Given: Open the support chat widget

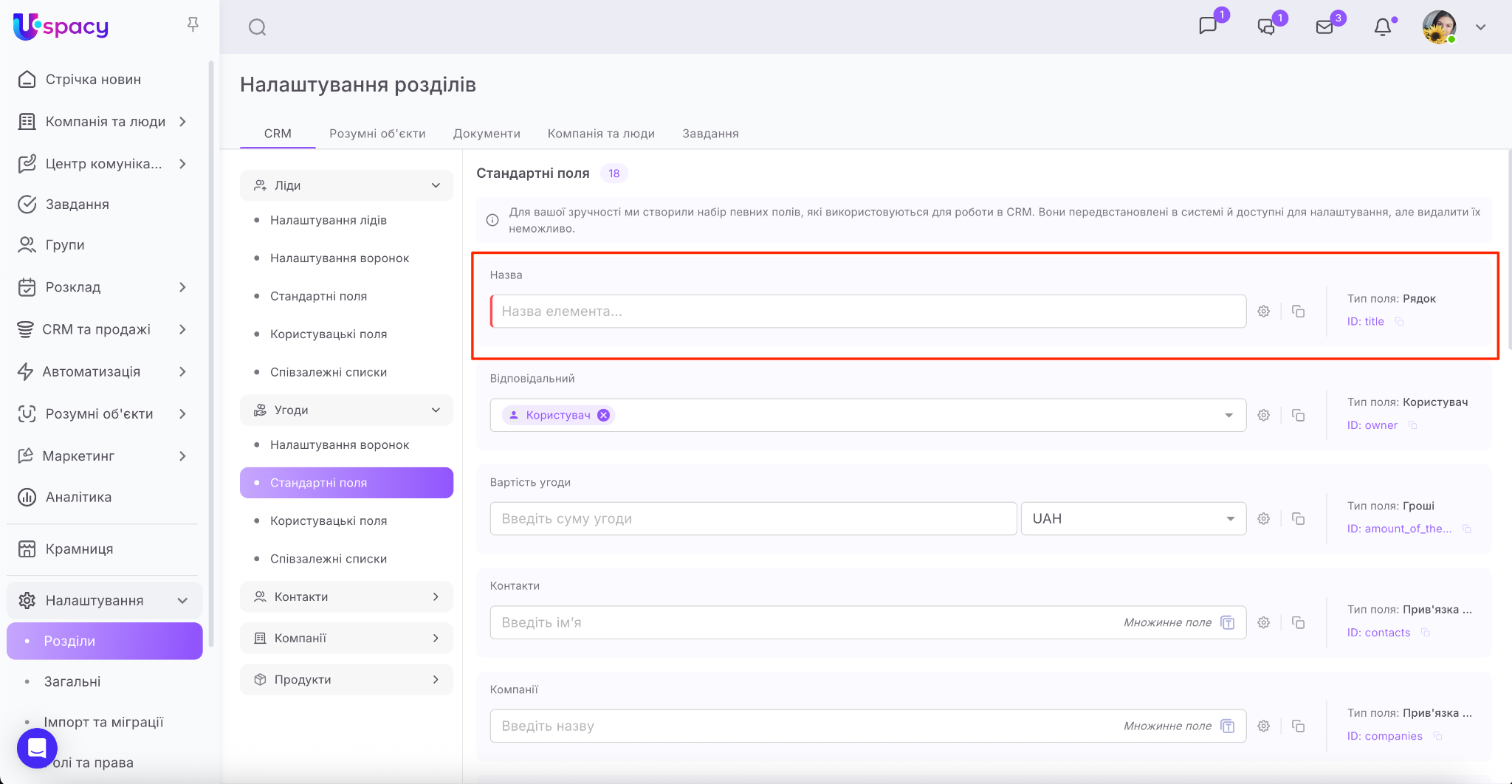Looking at the screenshot, I should point(37,748).
